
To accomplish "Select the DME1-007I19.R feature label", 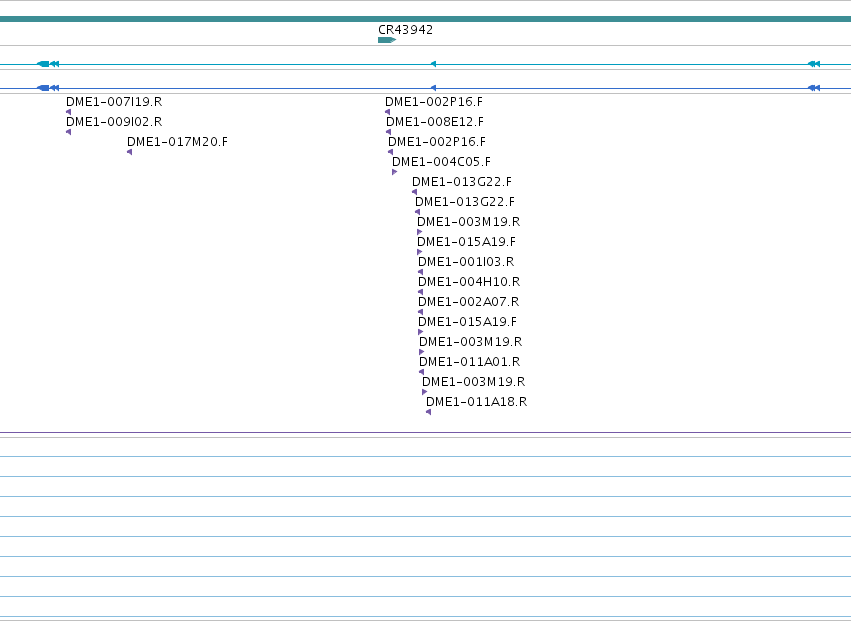I will 114,102.
